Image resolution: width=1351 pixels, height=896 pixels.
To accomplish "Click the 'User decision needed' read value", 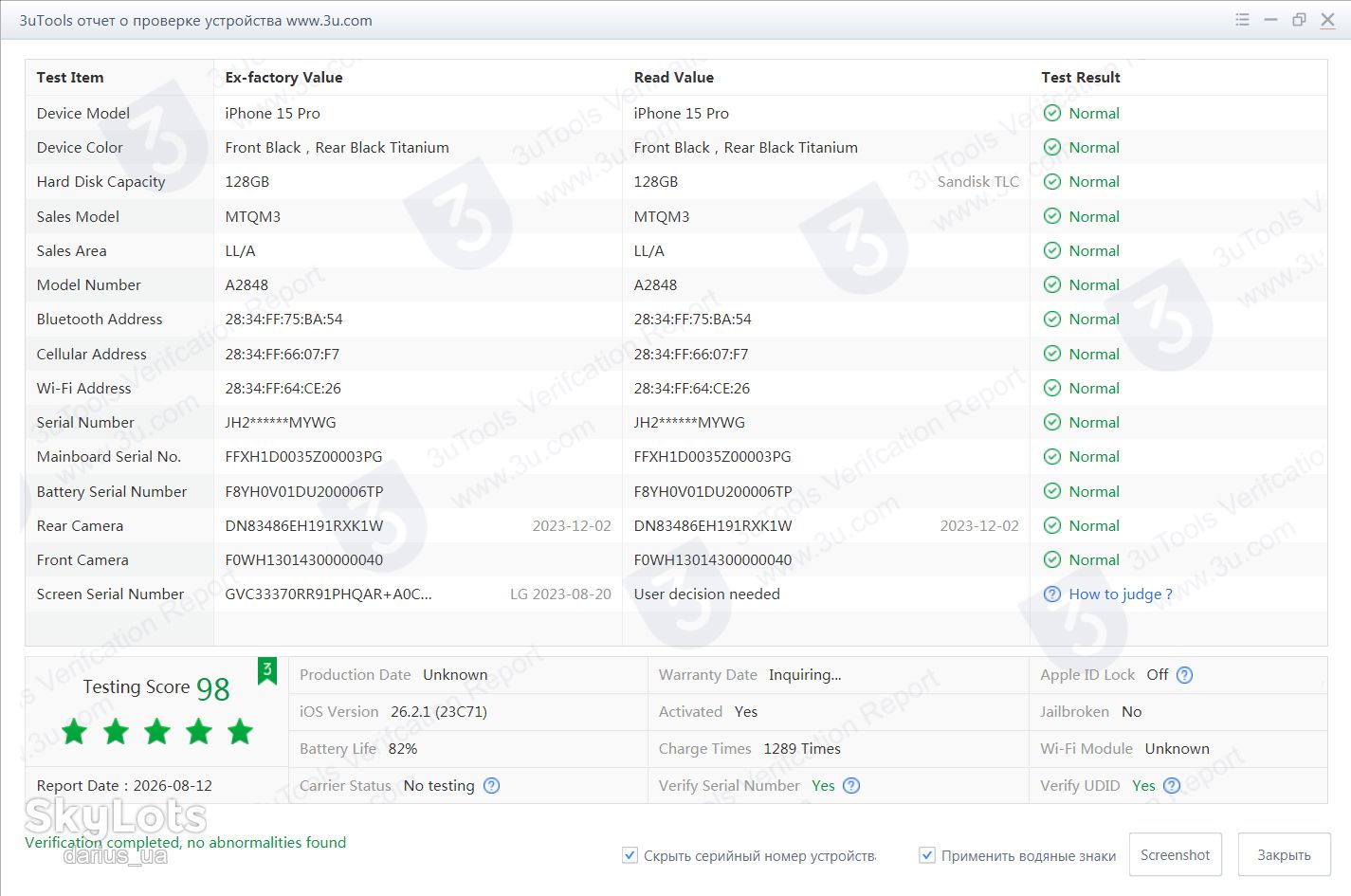I will 706,594.
